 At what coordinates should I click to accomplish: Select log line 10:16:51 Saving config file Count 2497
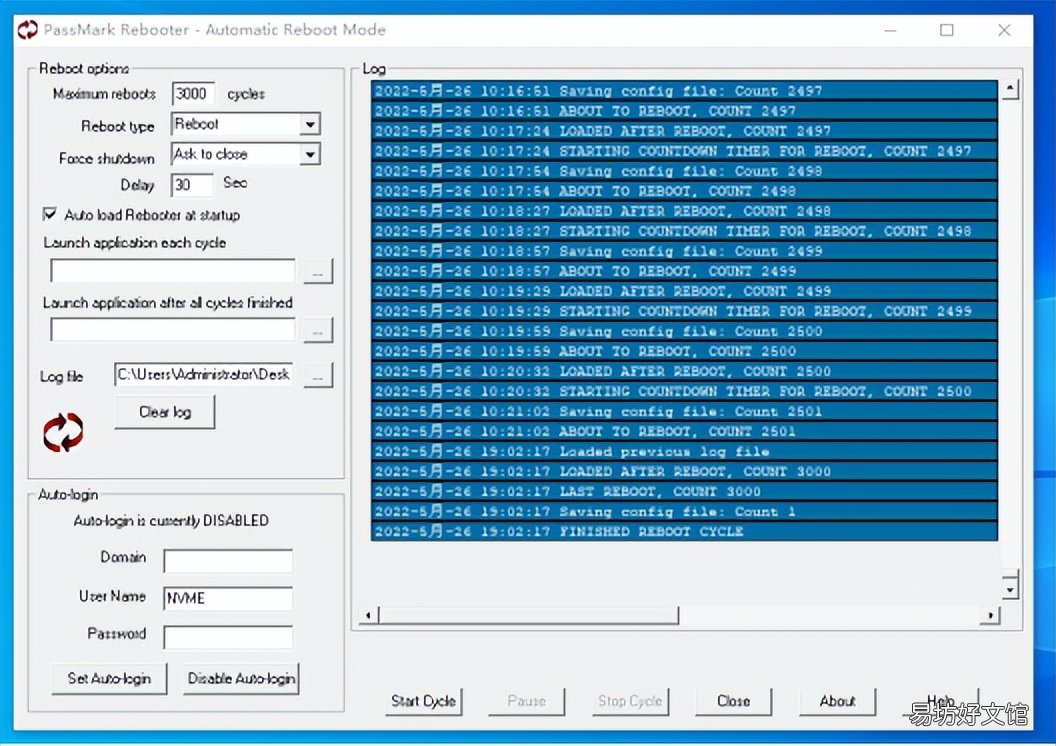coord(684,91)
